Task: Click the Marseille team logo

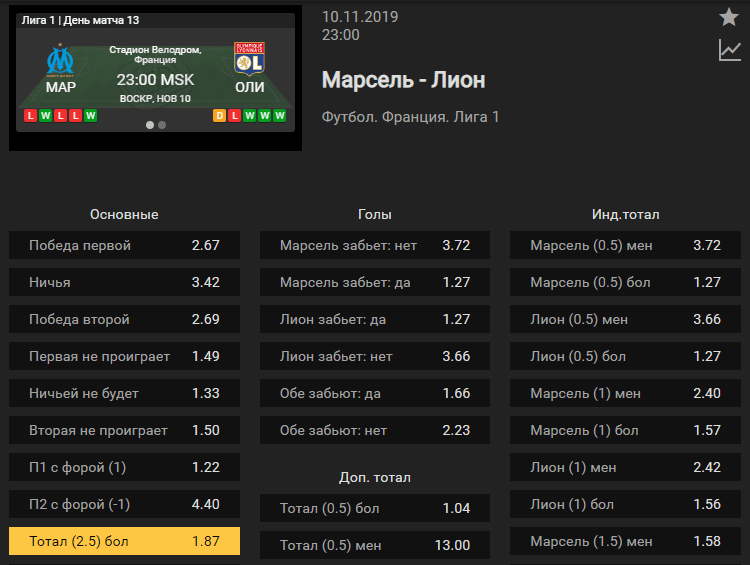Action: (60, 60)
